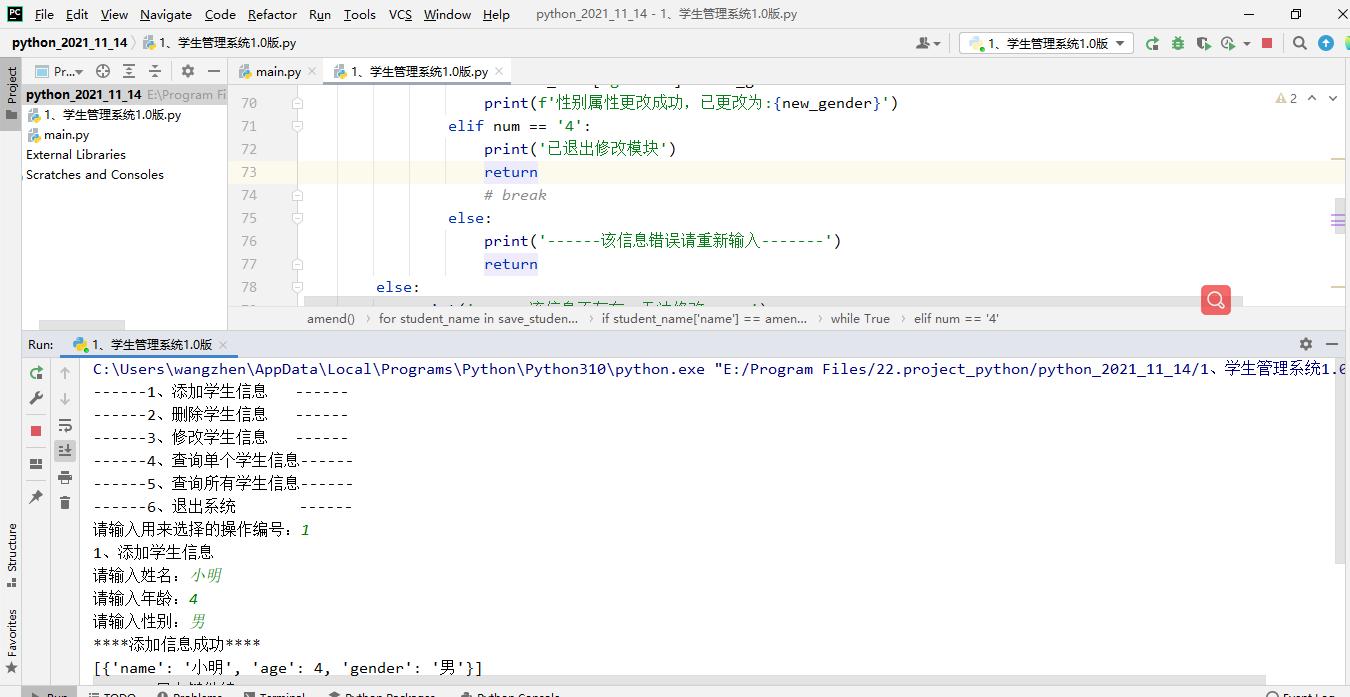This screenshot has height=697, width=1350.
Task: Select External Libraries node
Action: 76,154
